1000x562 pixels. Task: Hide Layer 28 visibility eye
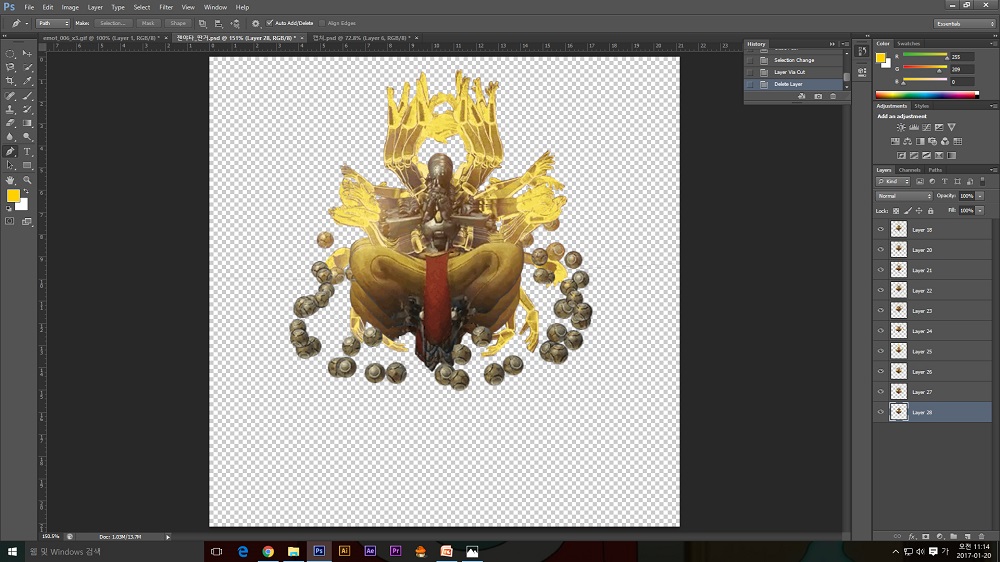pos(881,412)
